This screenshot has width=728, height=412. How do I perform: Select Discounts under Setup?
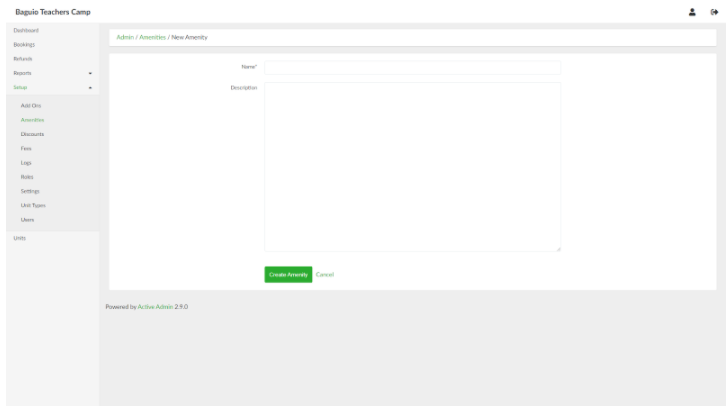click(33, 133)
